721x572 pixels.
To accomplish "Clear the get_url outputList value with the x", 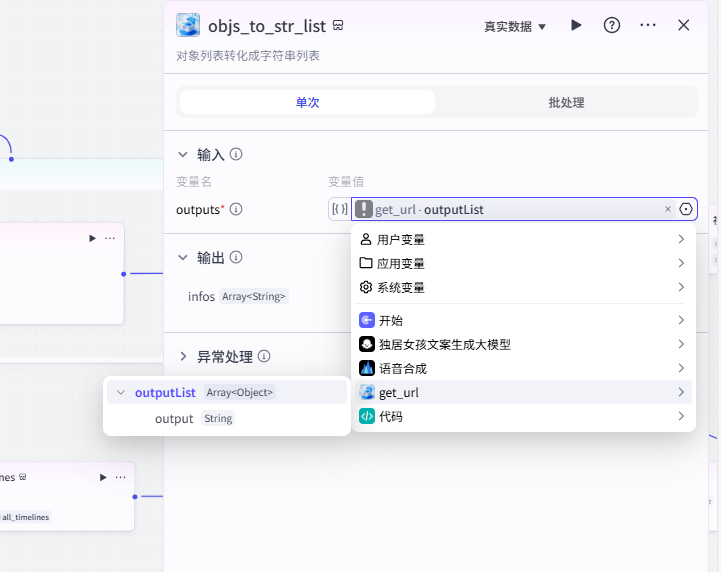I will (x=668, y=209).
